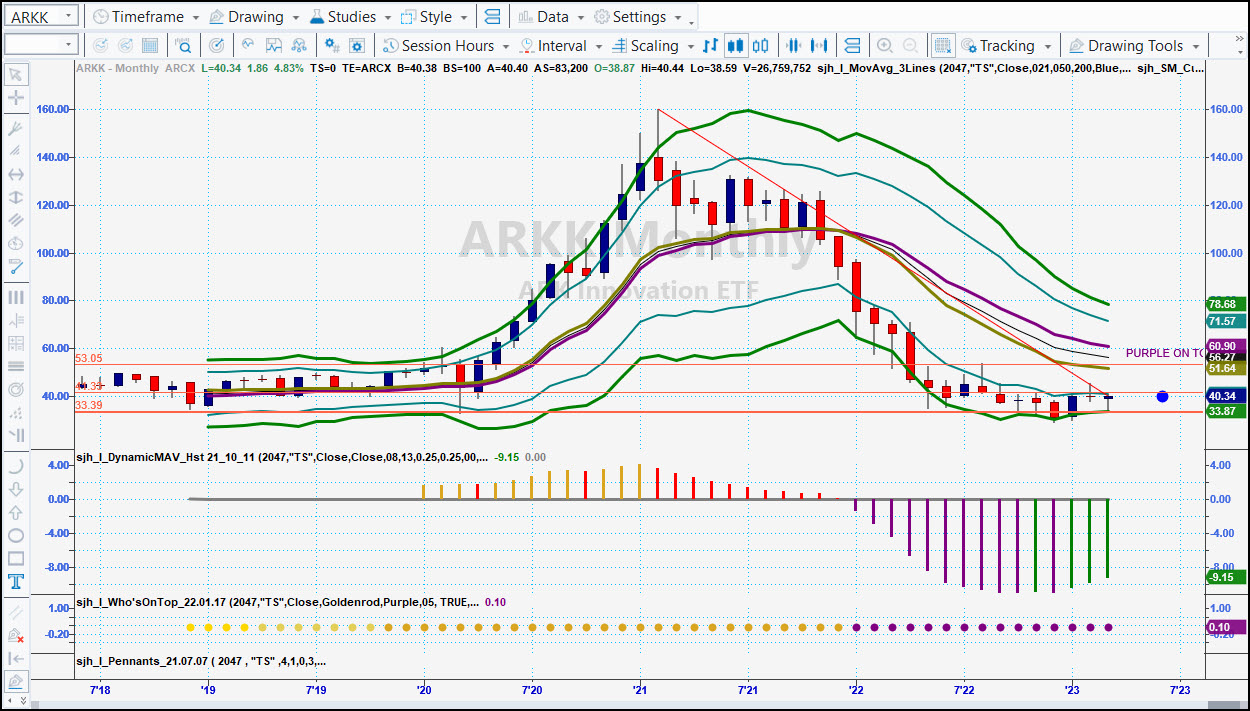
Task: Click the '22 label on the time axis
Action: (856, 690)
